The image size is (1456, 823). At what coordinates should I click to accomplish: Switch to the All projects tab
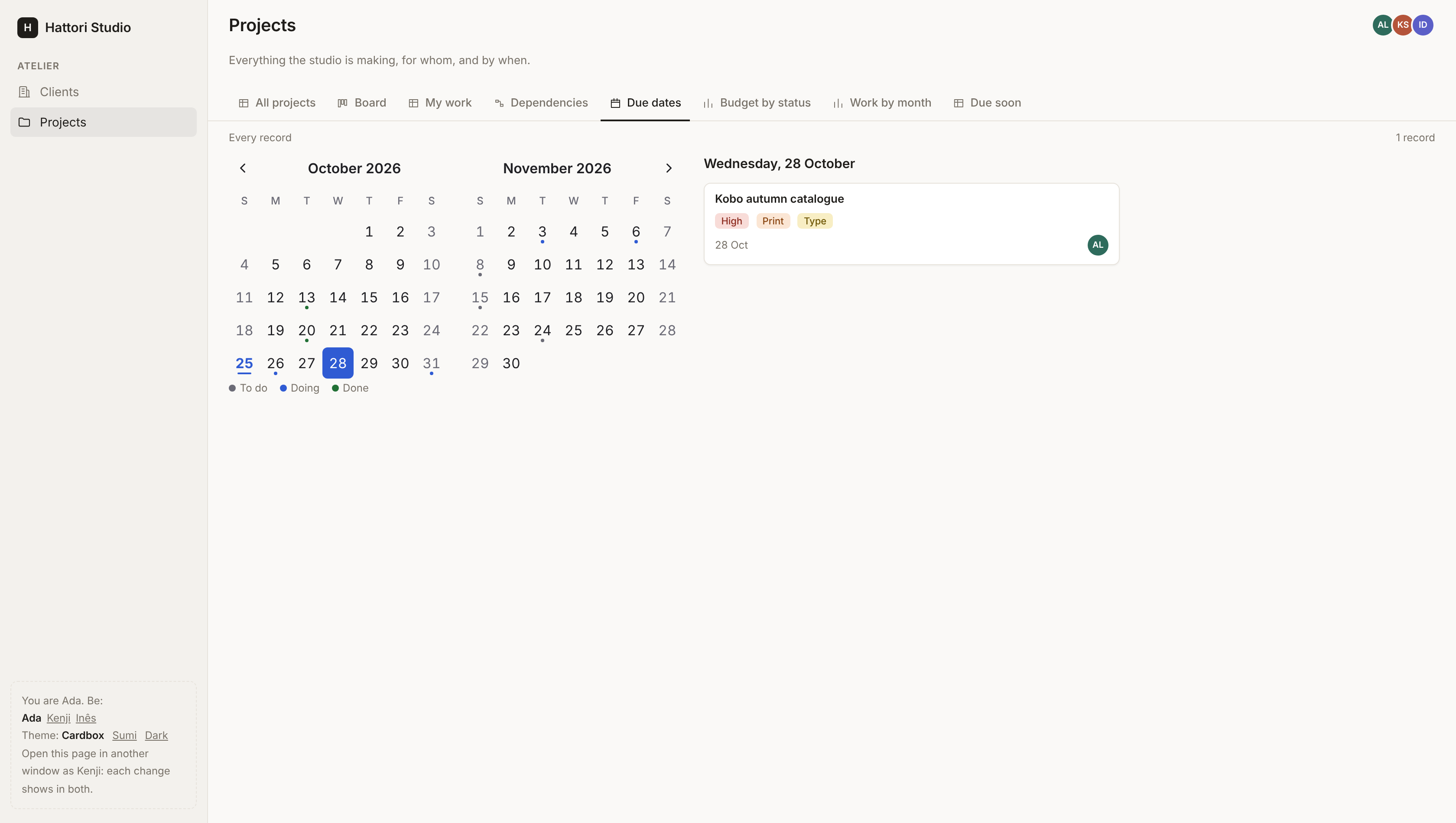tap(277, 103)
